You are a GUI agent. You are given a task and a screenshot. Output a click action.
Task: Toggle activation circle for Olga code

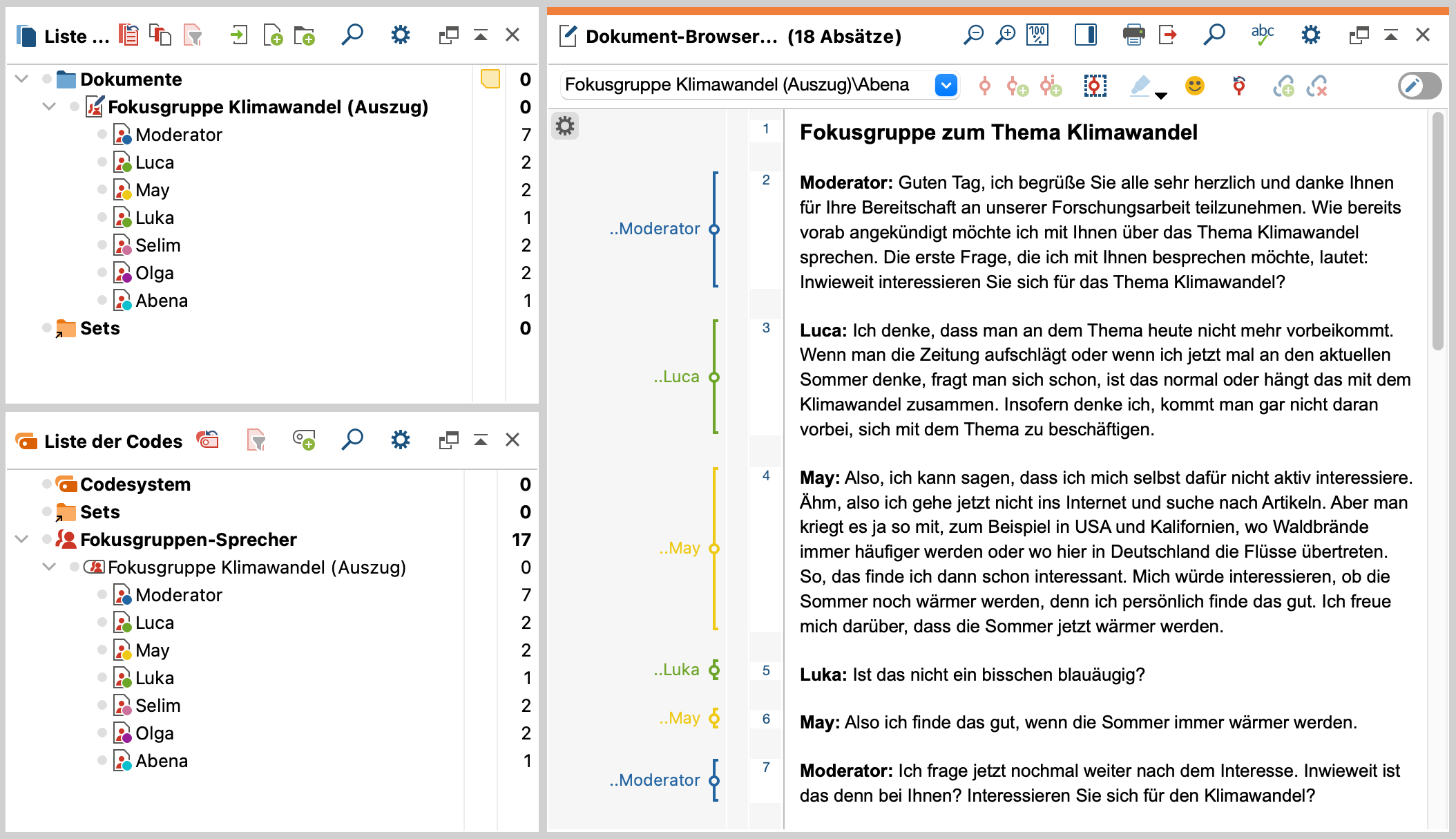(102, 733)
